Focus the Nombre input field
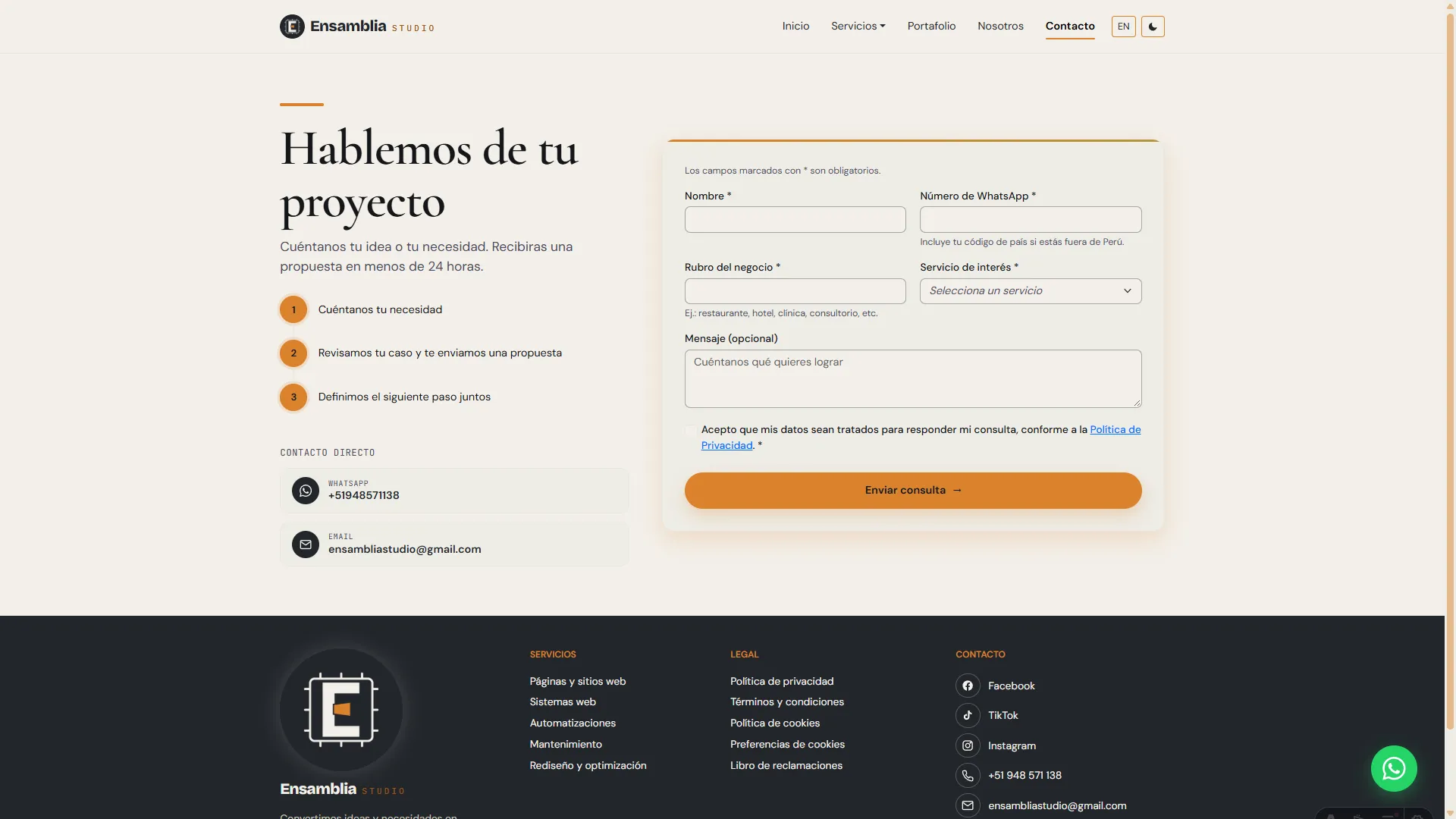This screenshot has height=819, width=1456. (795, 220)
